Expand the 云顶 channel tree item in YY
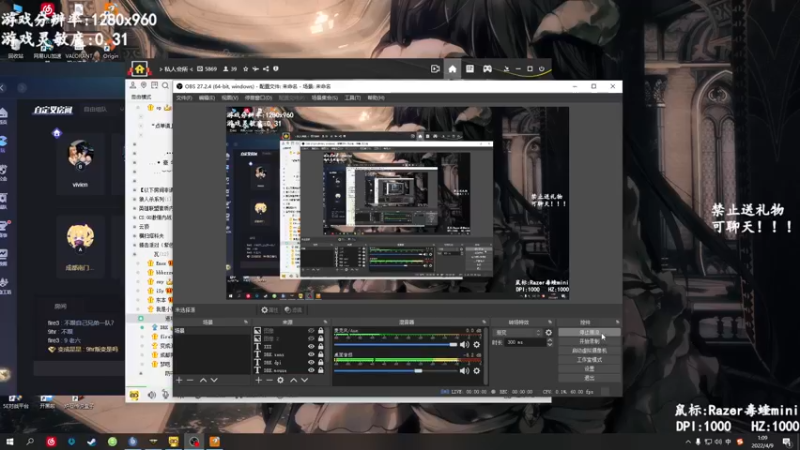Viewport: 800px width, 450px height. (x=135, y=227)
